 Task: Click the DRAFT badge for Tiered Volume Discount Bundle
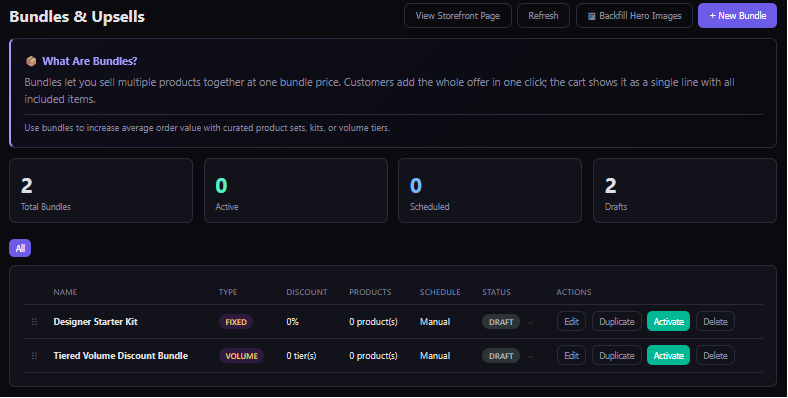[501, 356]
